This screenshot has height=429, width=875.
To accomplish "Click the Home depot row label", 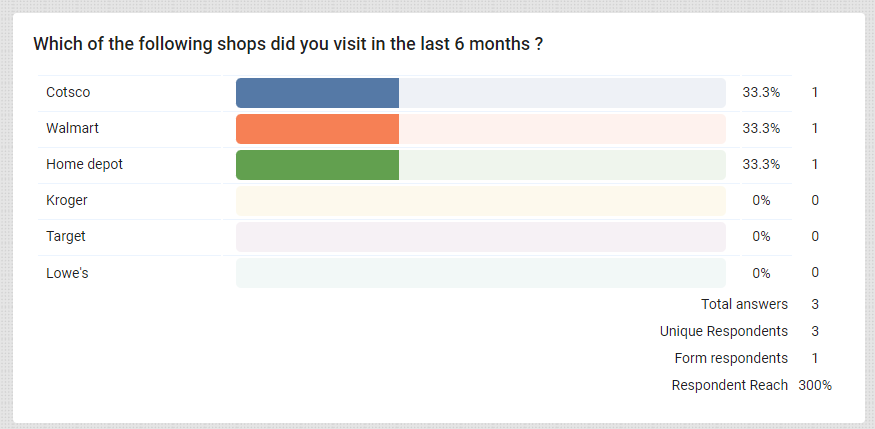I will tap(84, 164).
